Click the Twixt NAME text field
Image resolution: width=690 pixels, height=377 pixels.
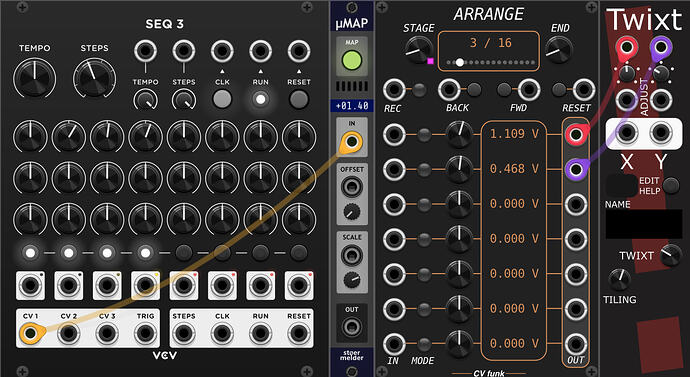(x=644, y=224)
